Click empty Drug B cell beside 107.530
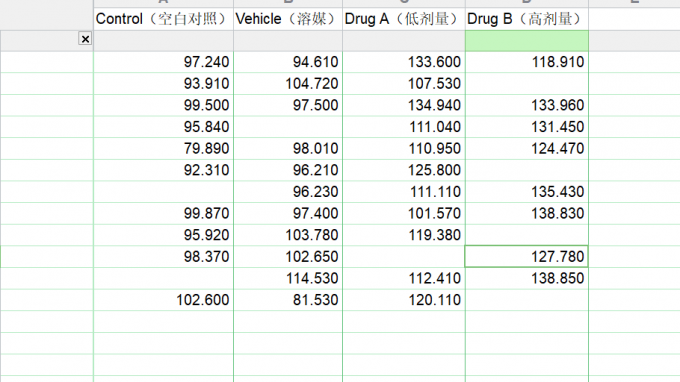 tap(527, 84)
